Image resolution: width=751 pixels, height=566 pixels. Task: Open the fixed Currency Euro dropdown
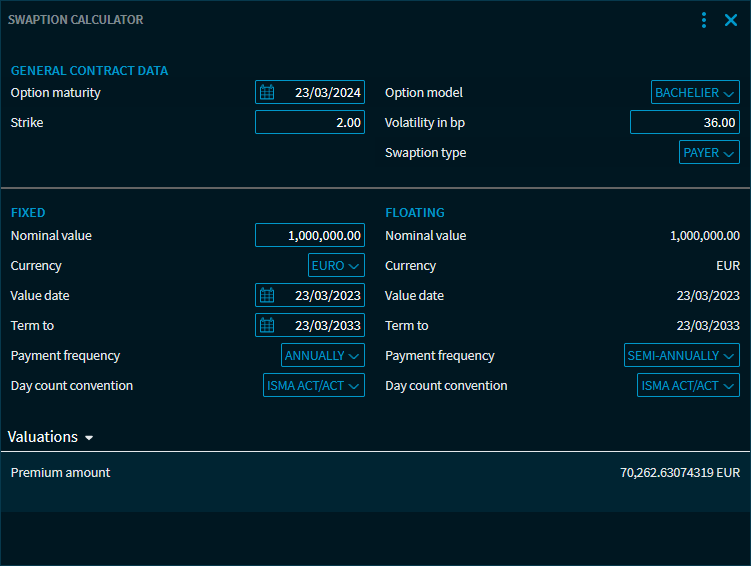point(336,266)
